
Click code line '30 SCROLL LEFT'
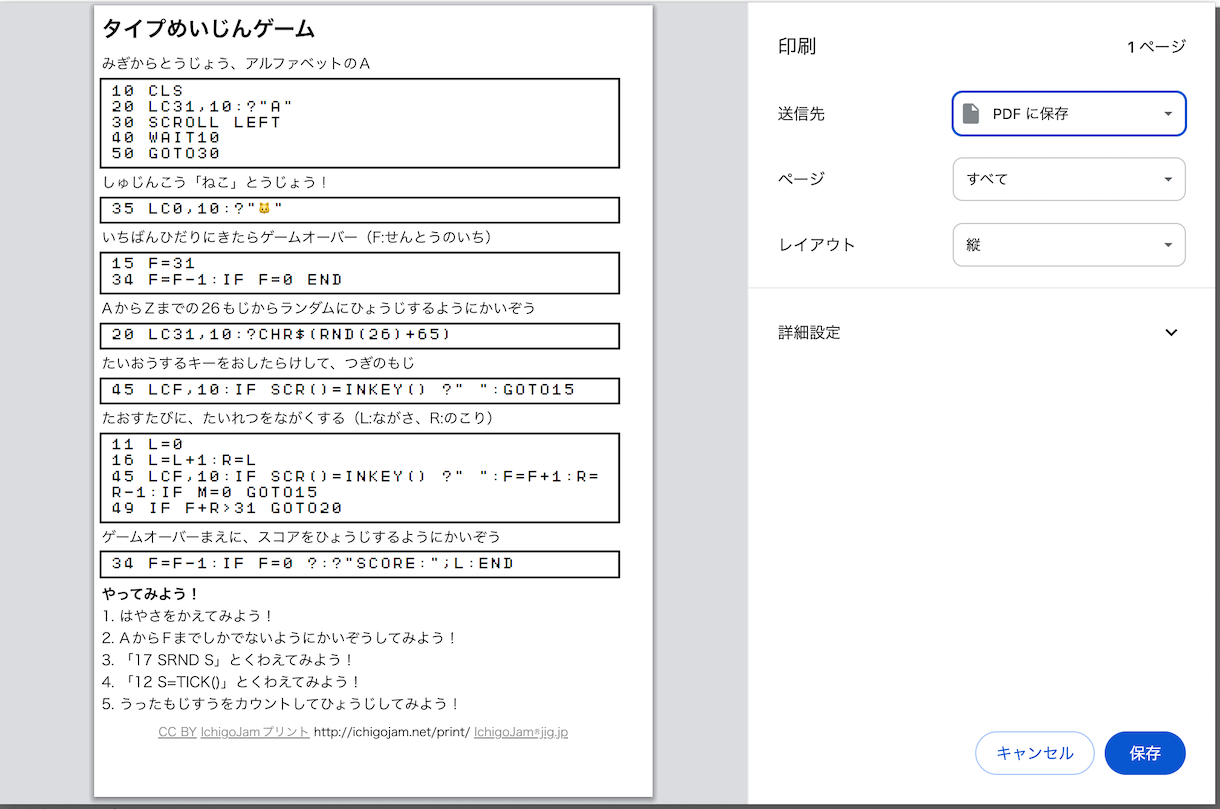[196, 122]
